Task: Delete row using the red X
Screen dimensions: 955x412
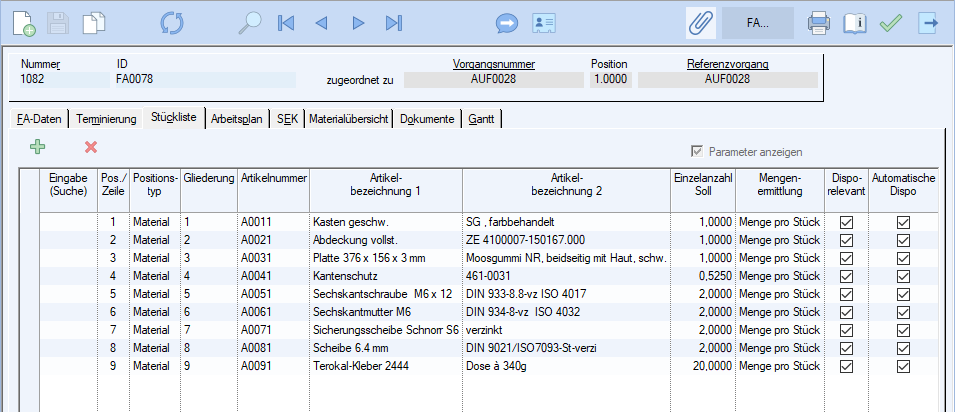Action: click(x=91, y=147)
